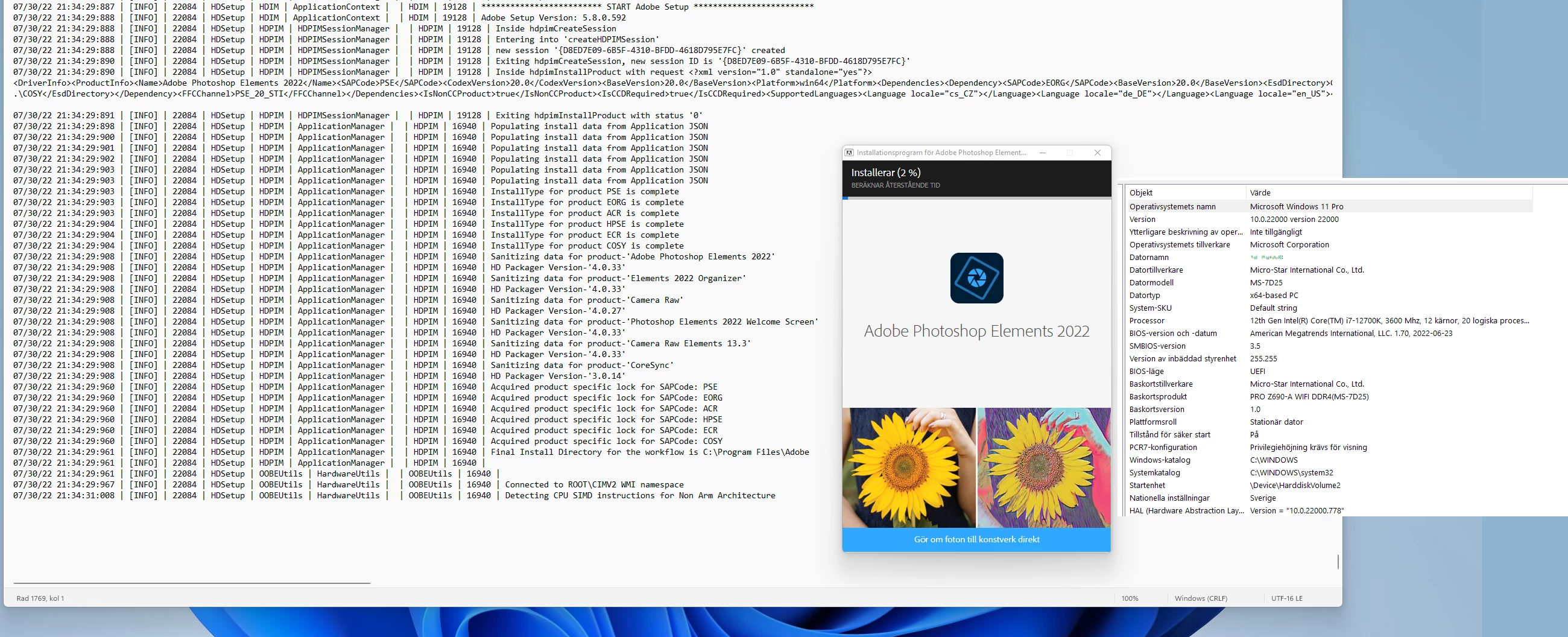
Task: Click 'Detecting CPU SIMD instructions' log line
Action: pos(394,496)
